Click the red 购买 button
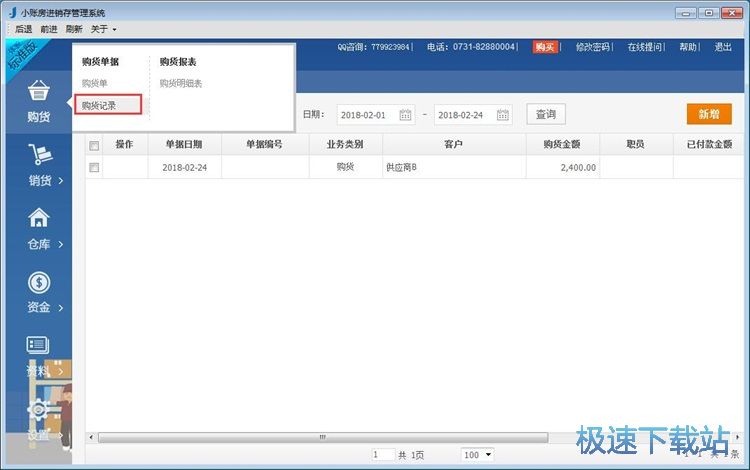Viewport: 750px width, 470px height. (x=545, y=47)
